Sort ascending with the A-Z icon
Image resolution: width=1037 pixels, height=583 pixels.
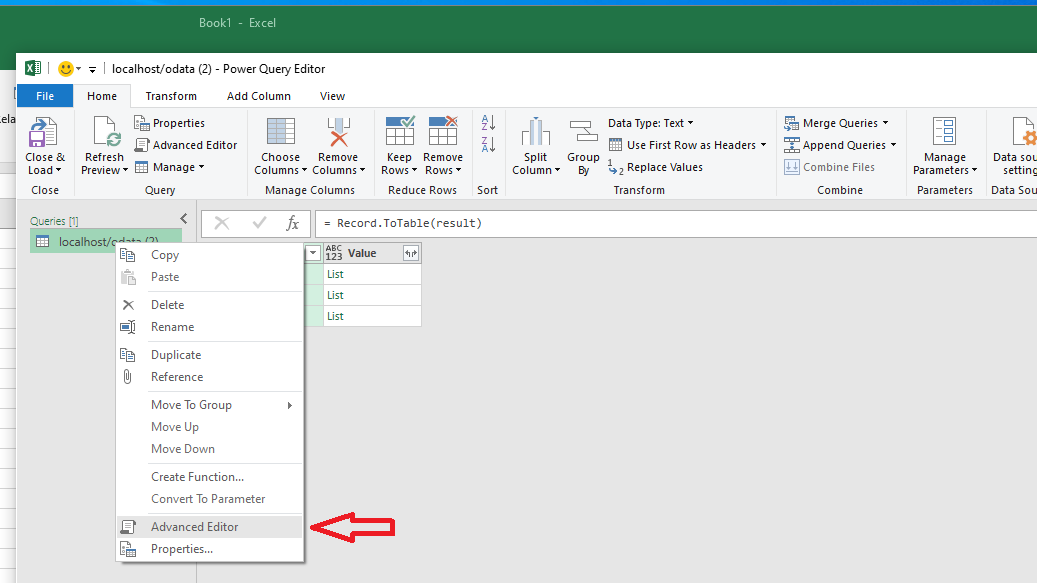coord(488,123)
